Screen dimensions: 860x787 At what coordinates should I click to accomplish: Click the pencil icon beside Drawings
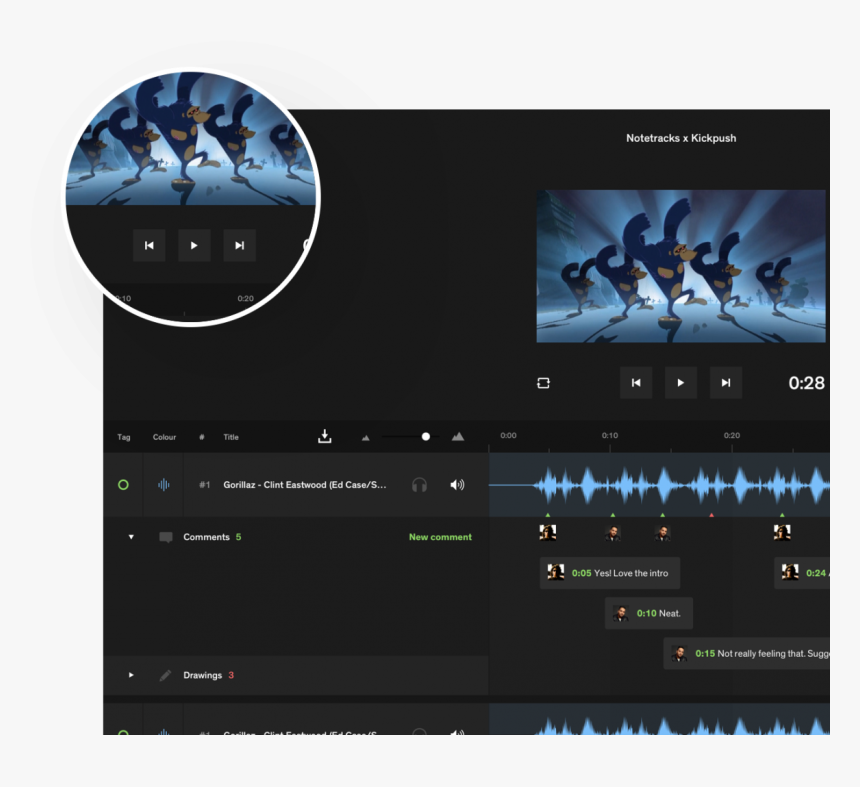pos(165,675)
